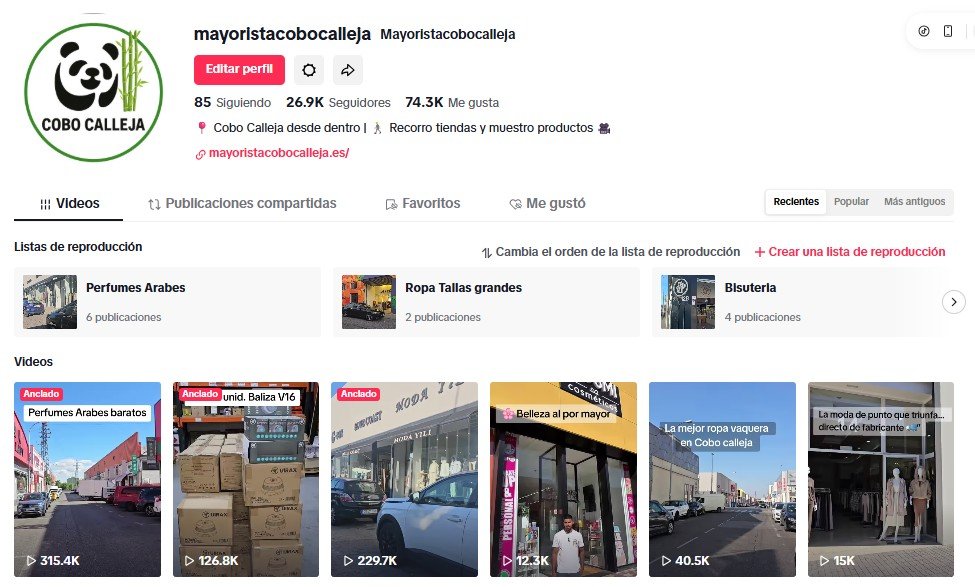Open the Favoritos tab

(423, 204)
